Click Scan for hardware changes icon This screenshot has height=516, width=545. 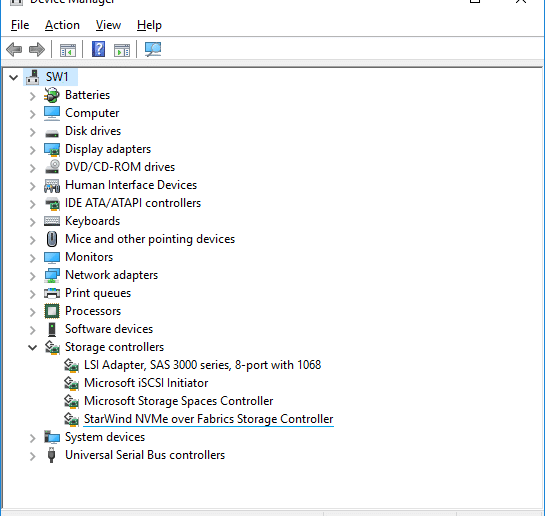click(153, 49)
